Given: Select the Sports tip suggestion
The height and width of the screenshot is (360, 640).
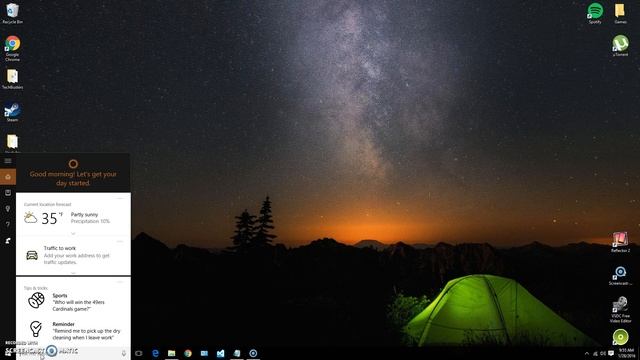Looking at the screenshot, I should [78, 302].
